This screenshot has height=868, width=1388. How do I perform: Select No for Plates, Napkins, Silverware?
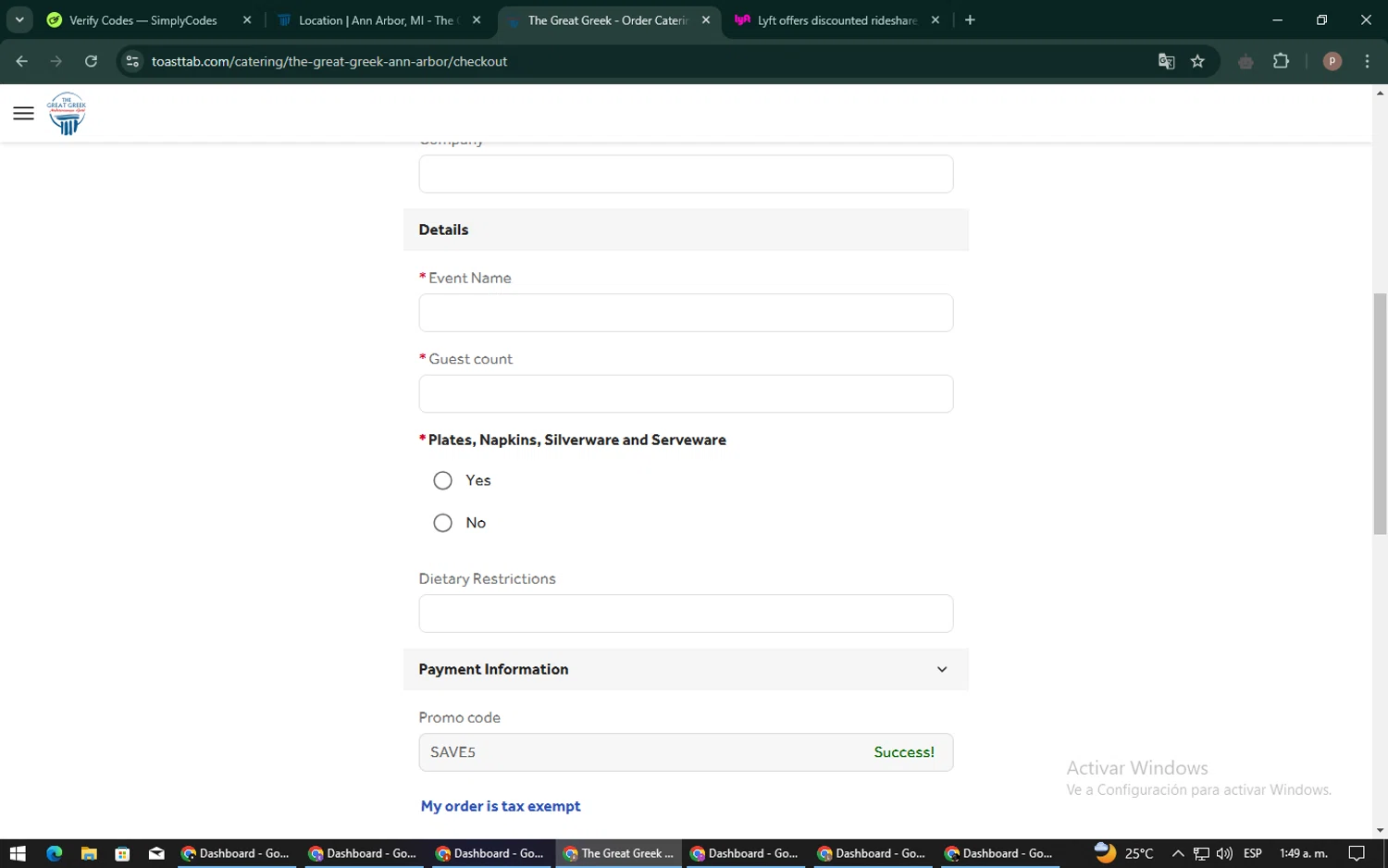tap(442, 523)
